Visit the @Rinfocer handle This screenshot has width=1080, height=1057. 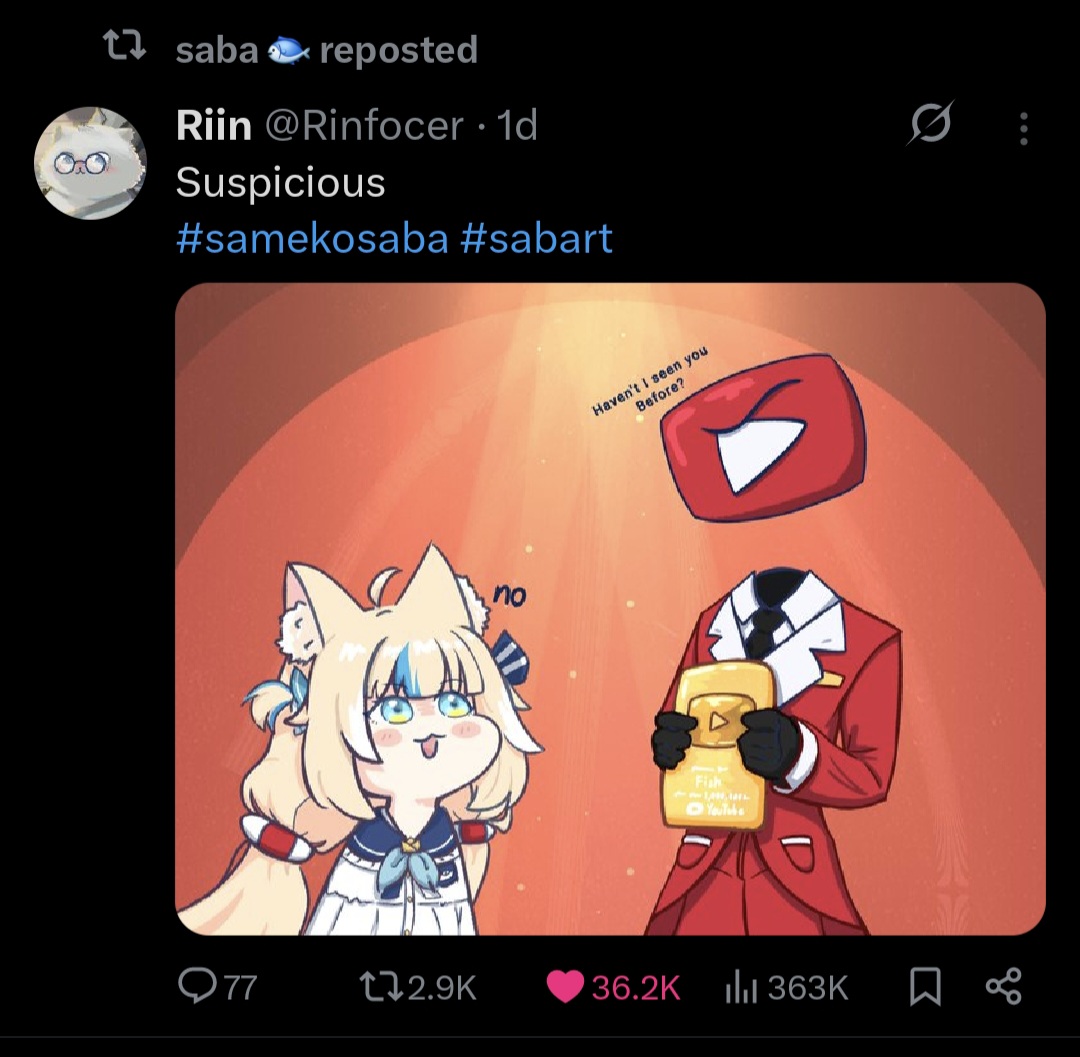point(364,125)
